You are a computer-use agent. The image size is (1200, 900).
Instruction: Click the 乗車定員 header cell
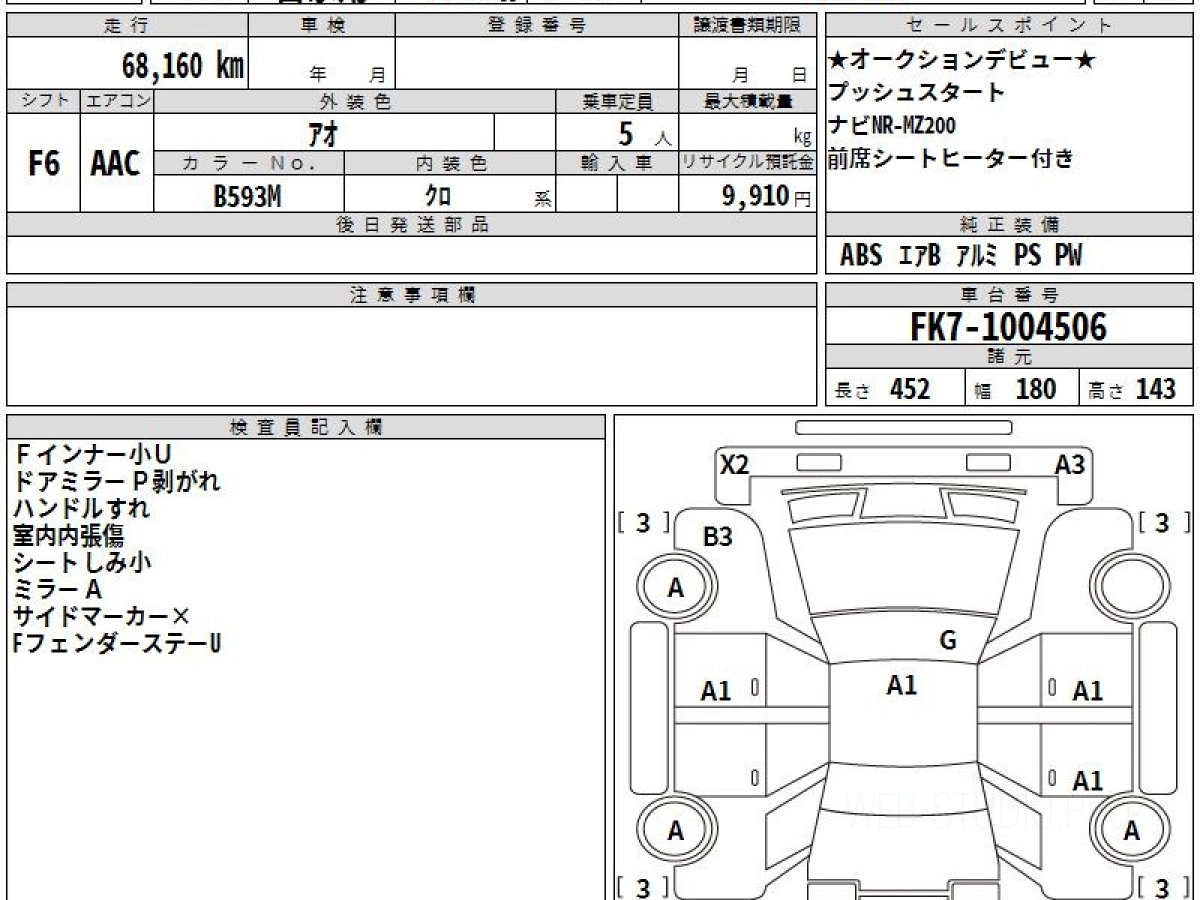click(x=617, y=101)
